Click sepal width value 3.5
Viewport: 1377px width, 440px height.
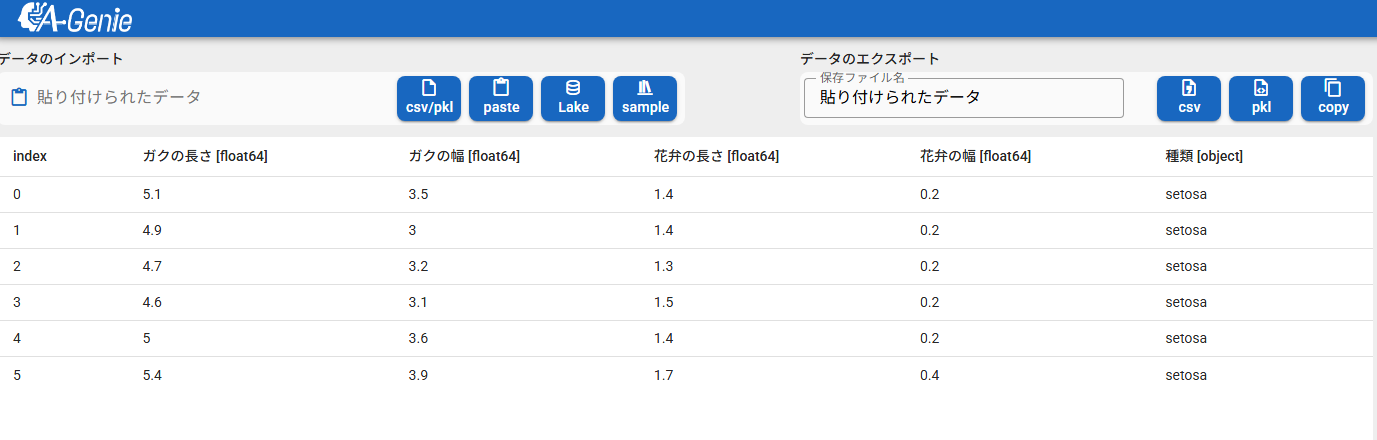[418, 194]
